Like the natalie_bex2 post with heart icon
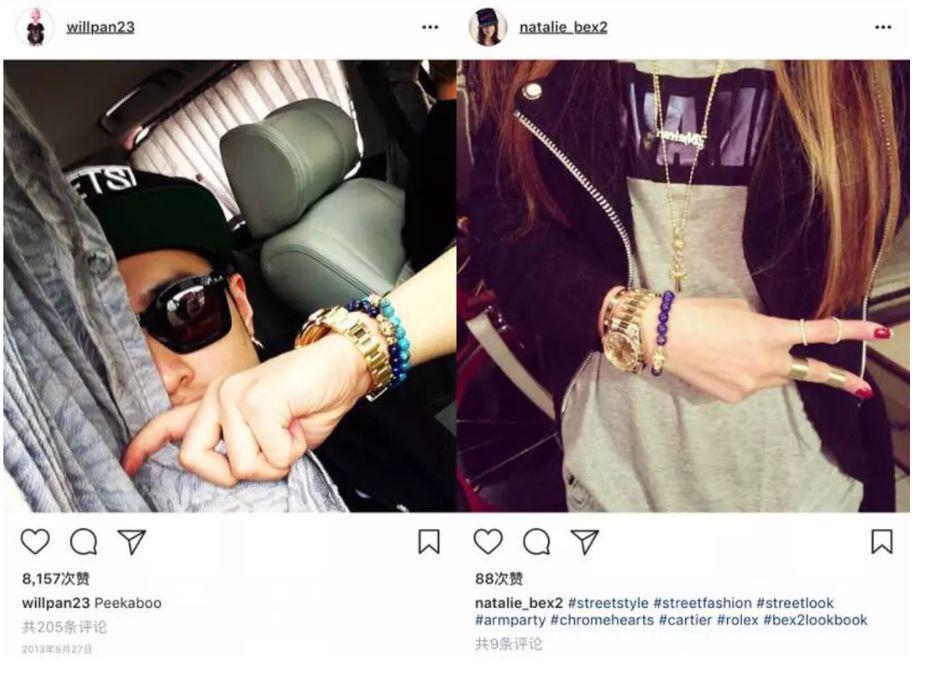The height and width of the screenshot is (681, 934). pos(488,542)
